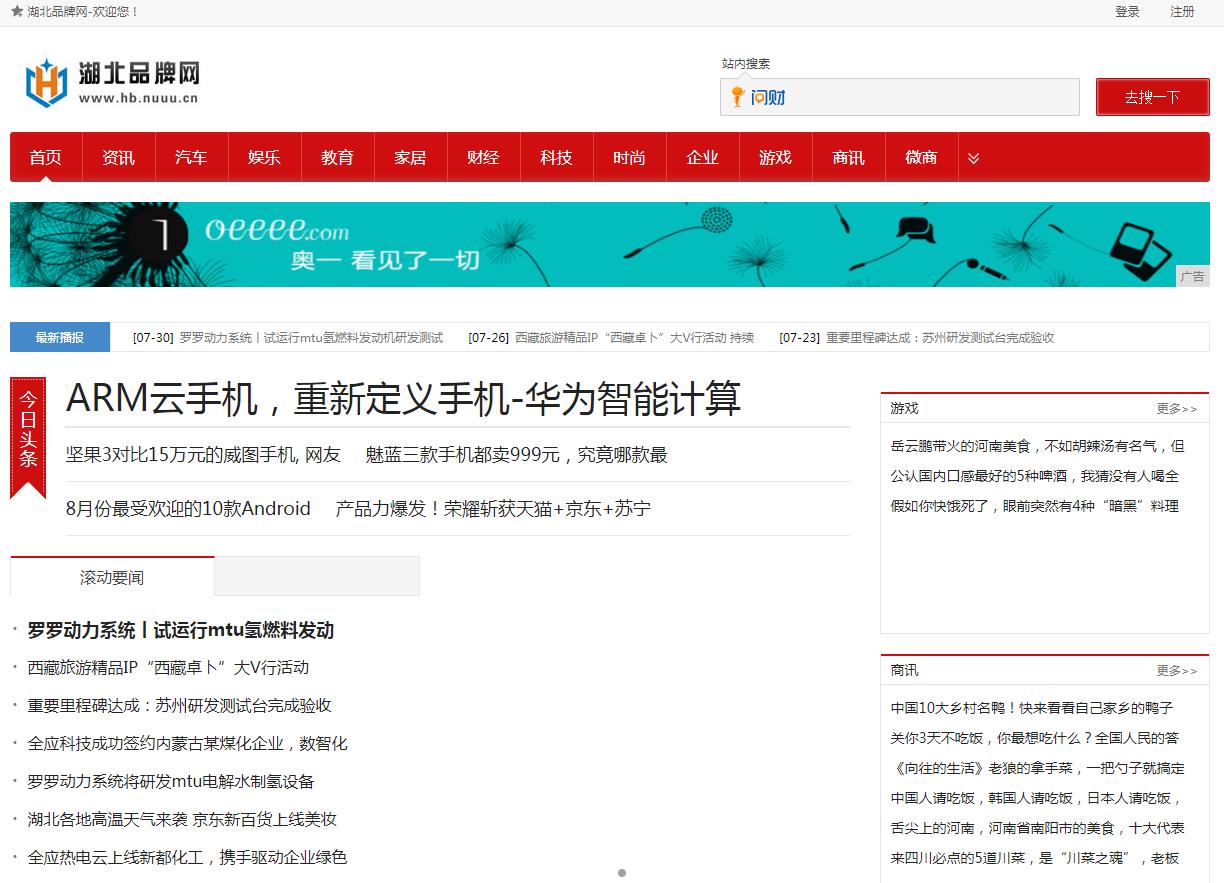The width and height of the screenshot is (1224, 883).
Task: Open 关你3天不吃饭，你最想吃什么 article
Action: [x=1035, y=738]
